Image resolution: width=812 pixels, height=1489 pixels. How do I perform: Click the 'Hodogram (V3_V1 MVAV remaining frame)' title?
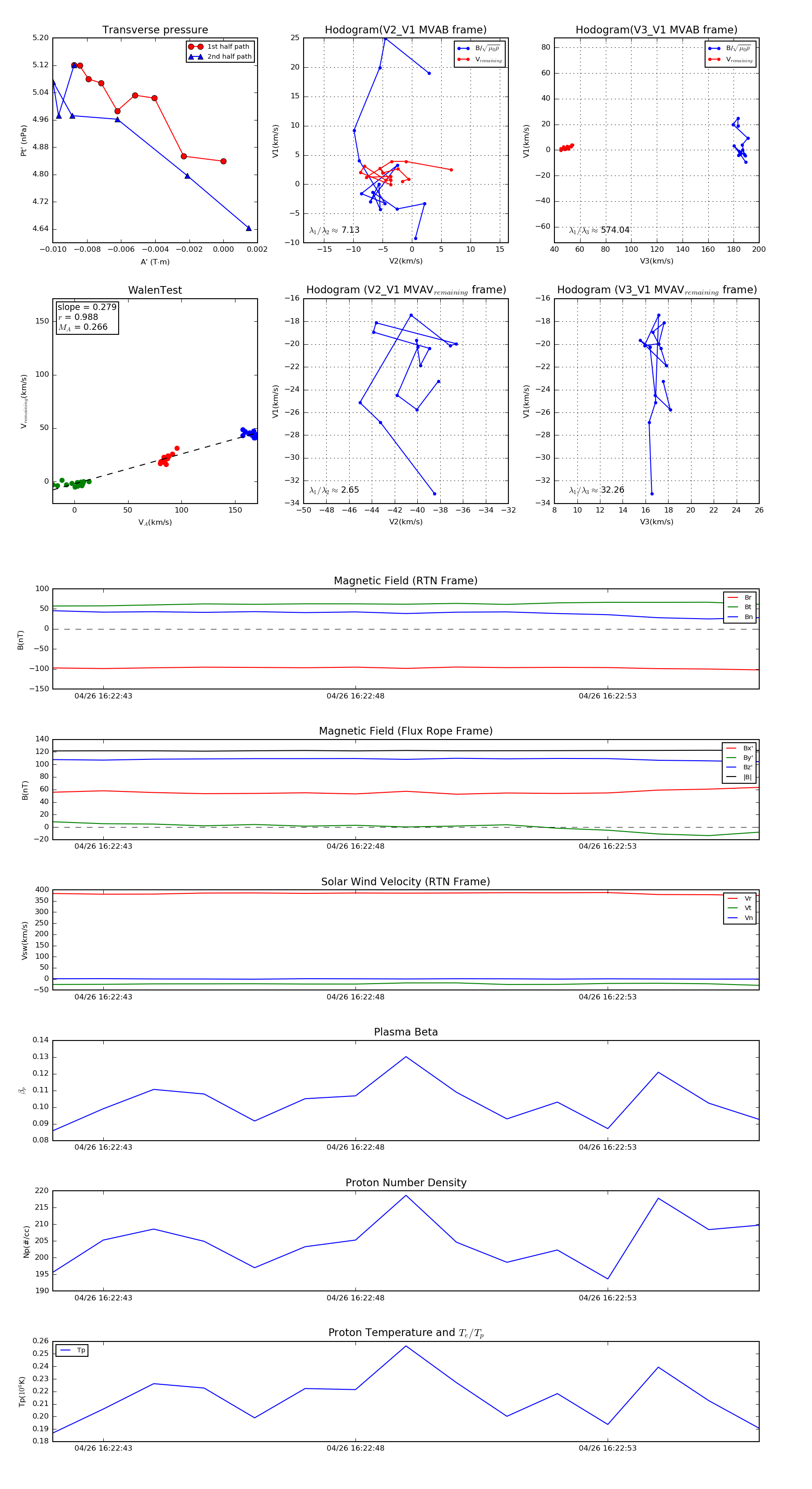tap(656, 290)
